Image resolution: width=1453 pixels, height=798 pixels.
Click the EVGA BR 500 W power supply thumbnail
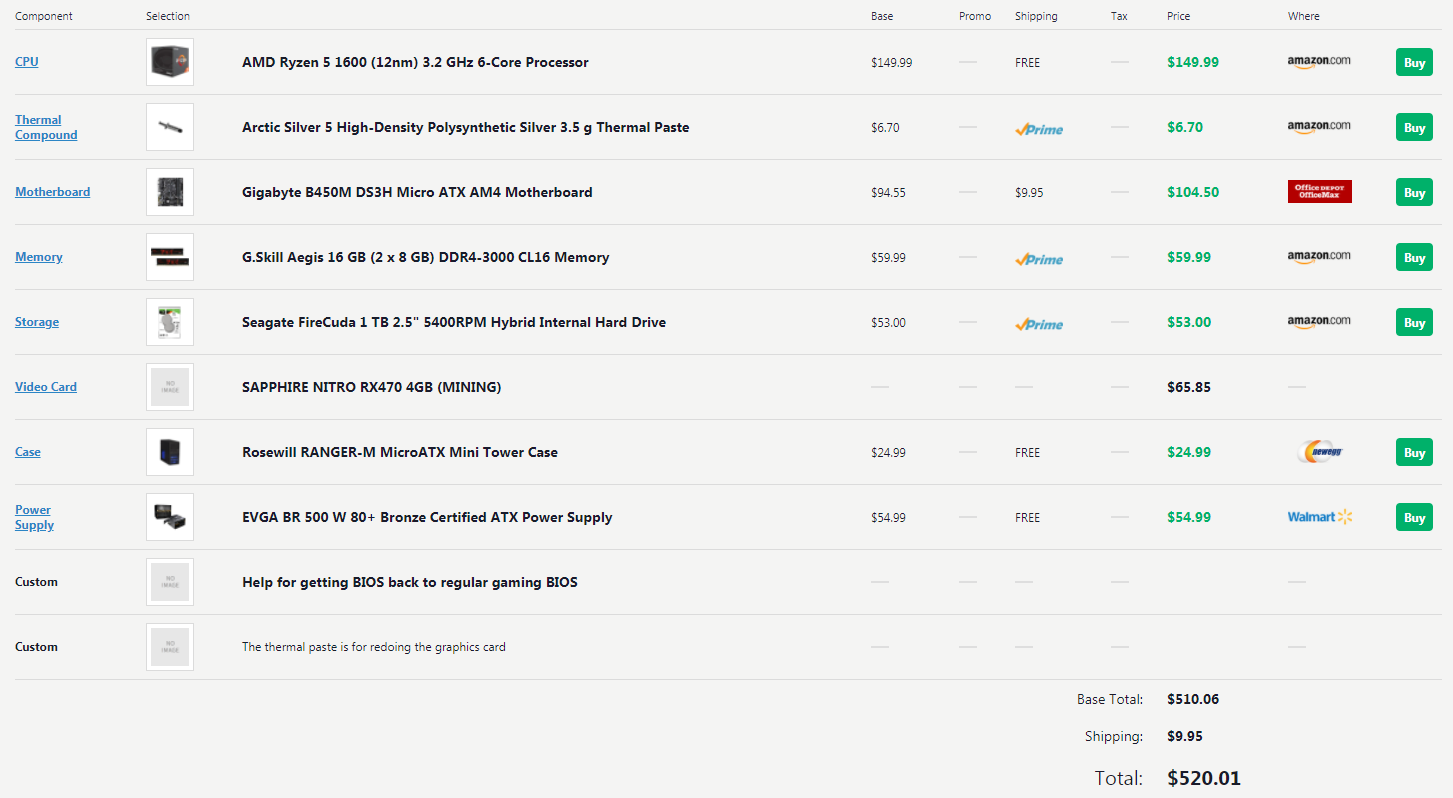click(170, 517)
